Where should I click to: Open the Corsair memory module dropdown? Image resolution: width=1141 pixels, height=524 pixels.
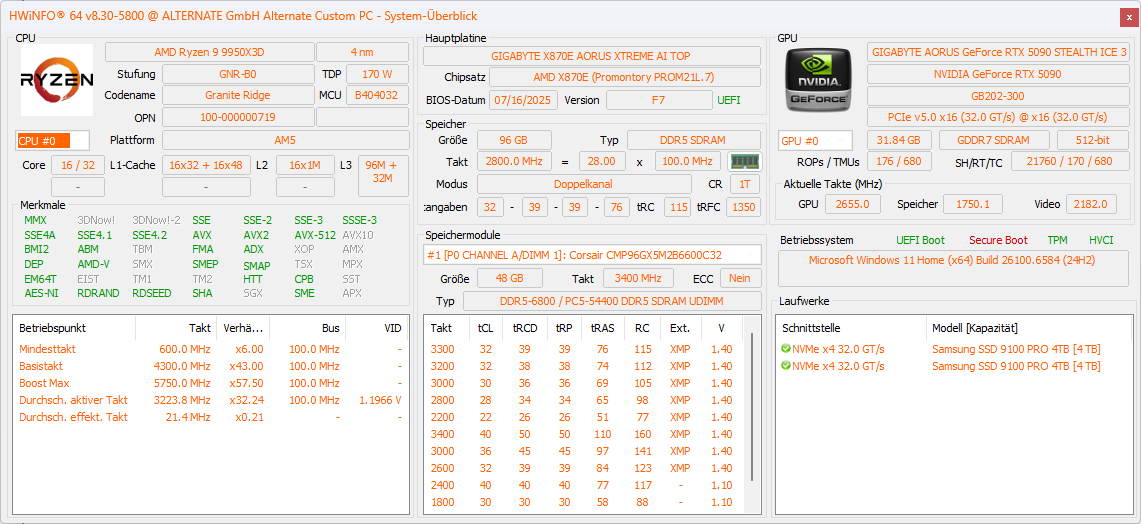[x=592, y=255]
